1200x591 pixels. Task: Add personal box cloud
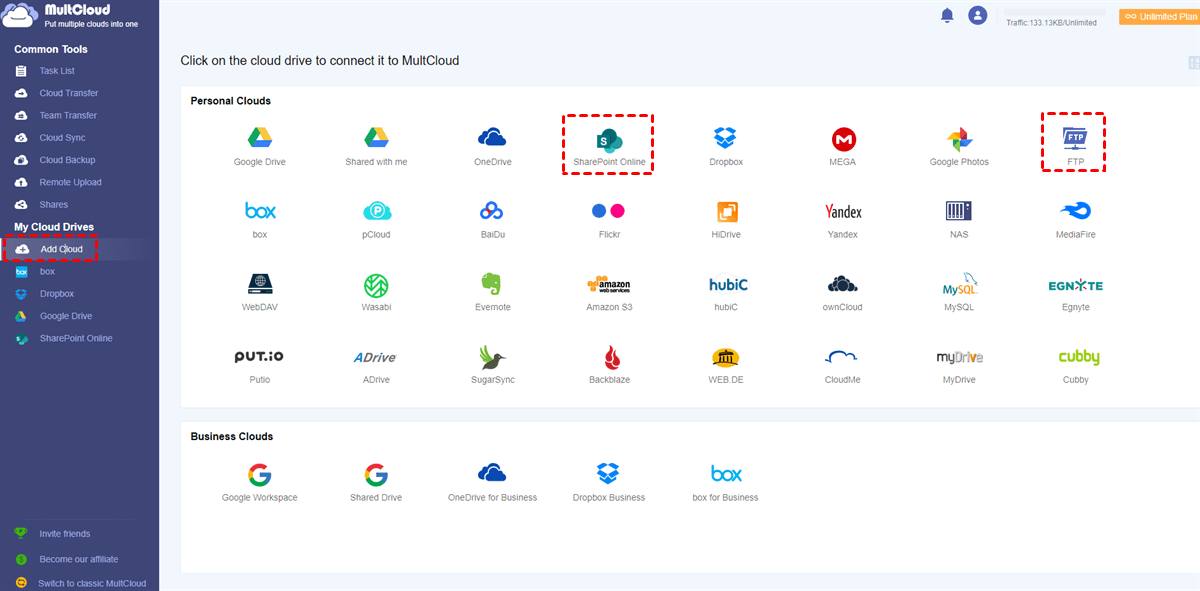coord(260,219)
